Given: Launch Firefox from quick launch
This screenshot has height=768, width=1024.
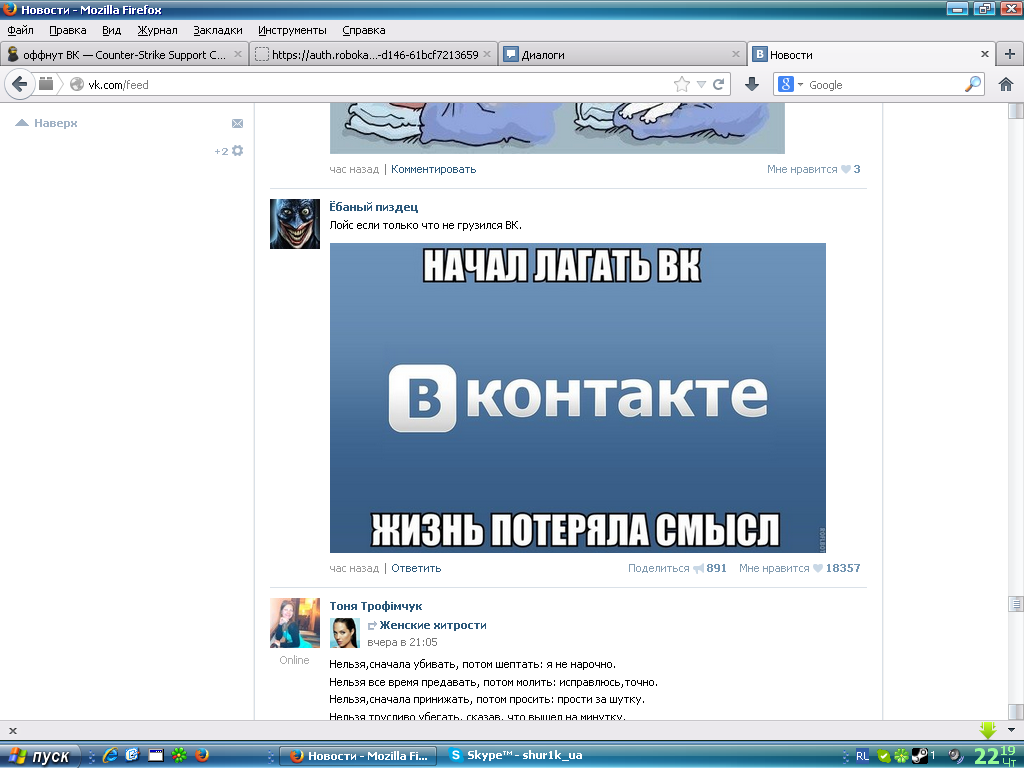Looking at the screenshot, I should 202,755.
